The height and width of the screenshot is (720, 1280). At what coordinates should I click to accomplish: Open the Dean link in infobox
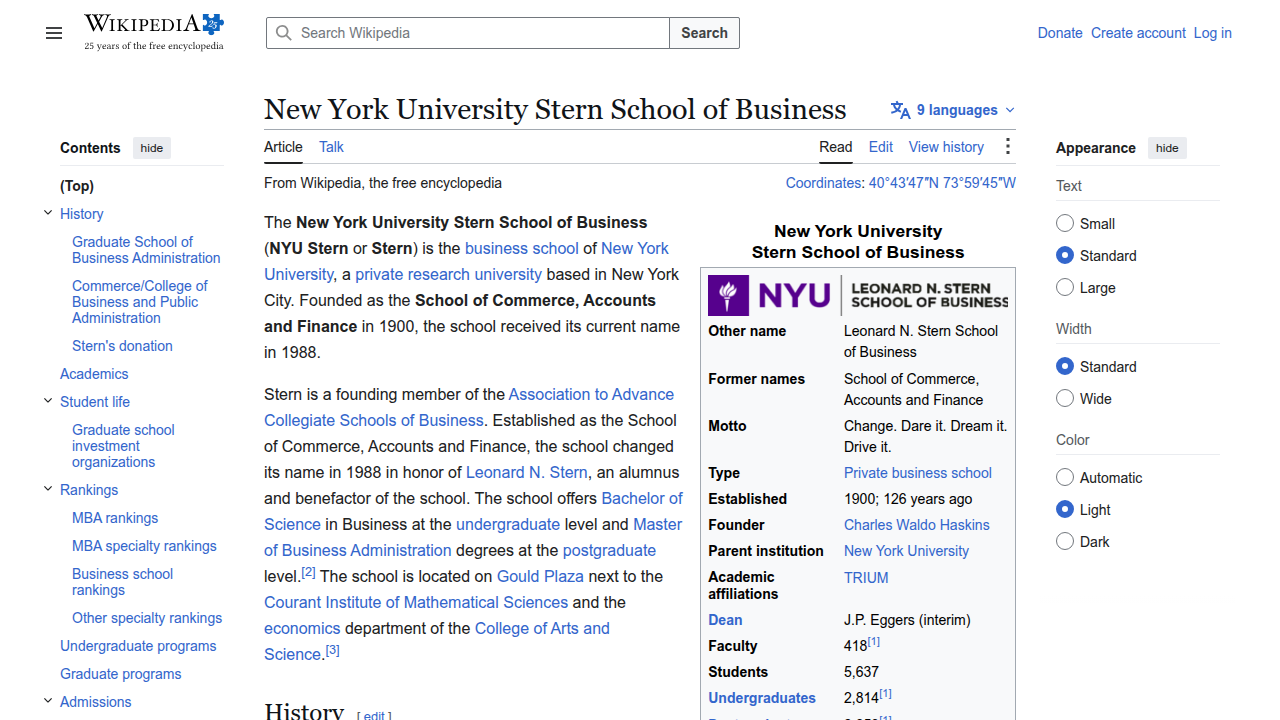(725, 620)
